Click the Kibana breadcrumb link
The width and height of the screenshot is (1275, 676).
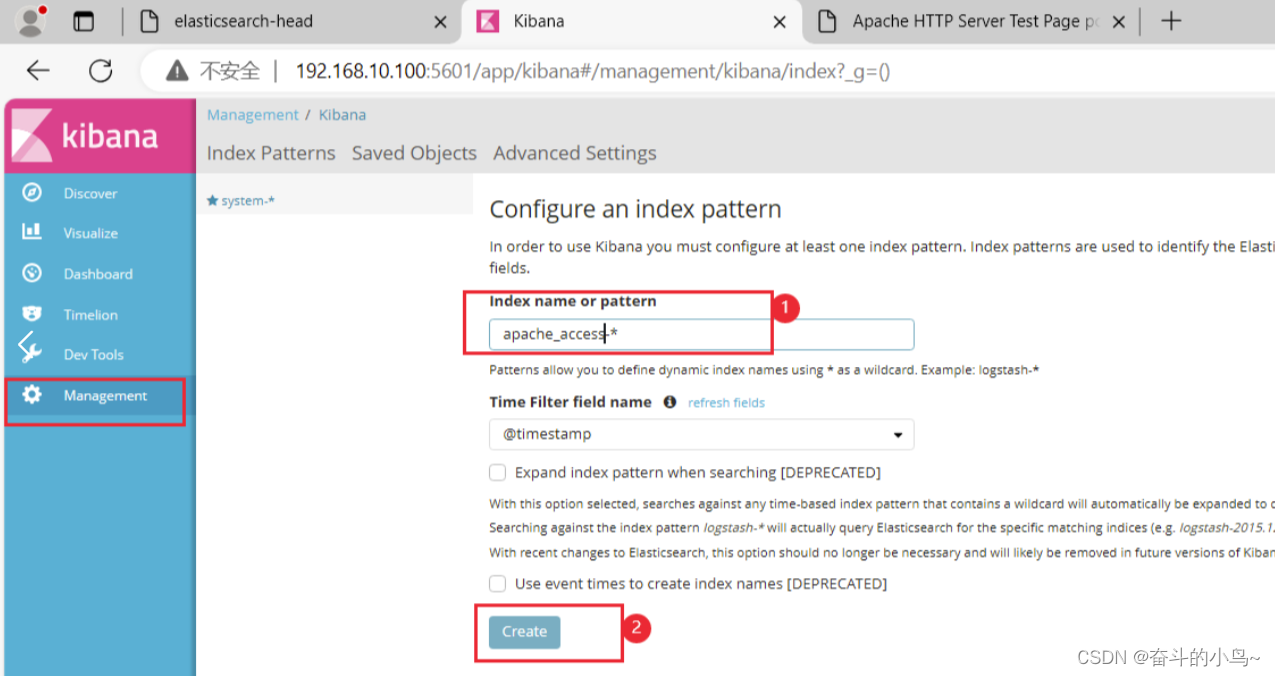click(342, 115)
